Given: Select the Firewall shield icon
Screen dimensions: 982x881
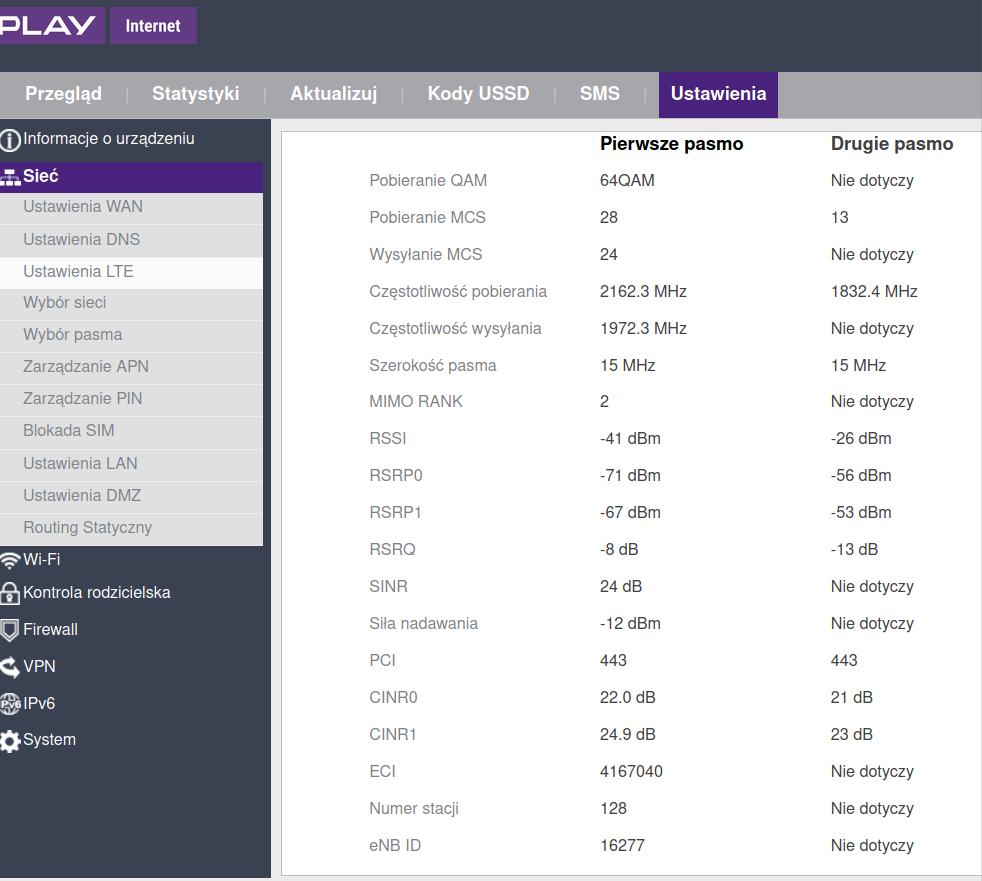Looking at the screenshot, I should click(x=11, y=629).
